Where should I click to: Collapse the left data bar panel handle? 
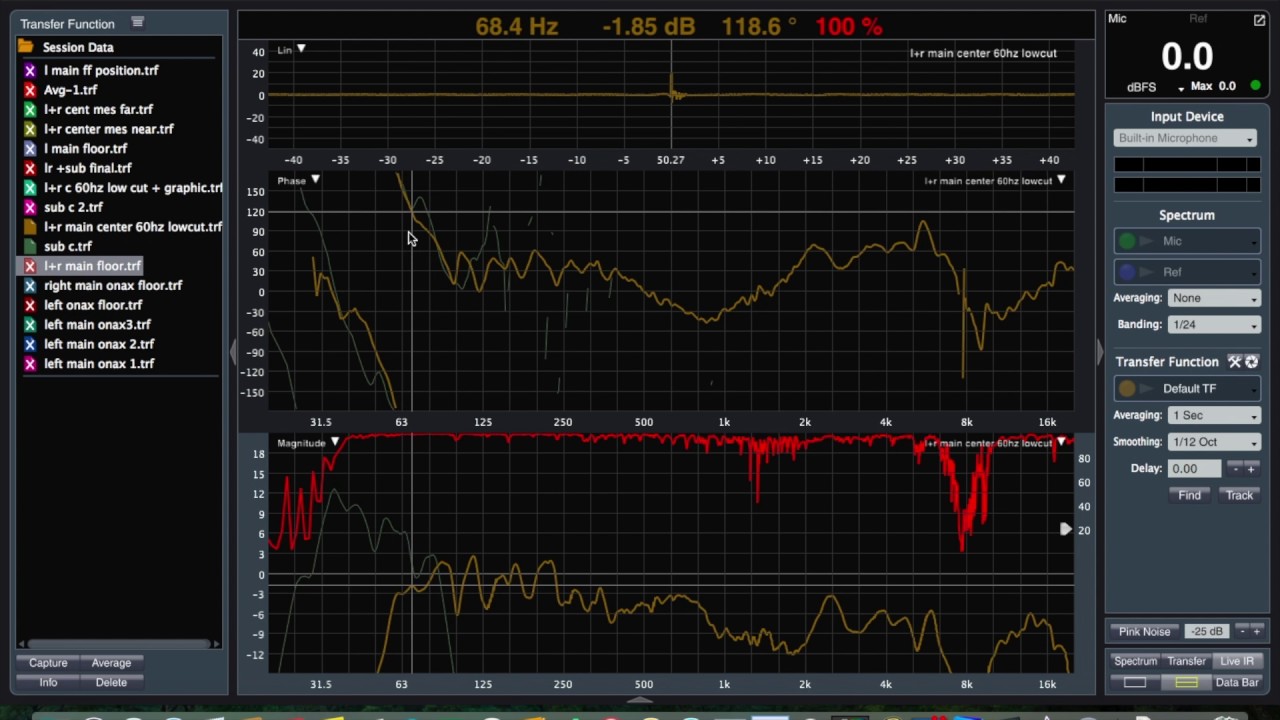click(x=232, y=352)
